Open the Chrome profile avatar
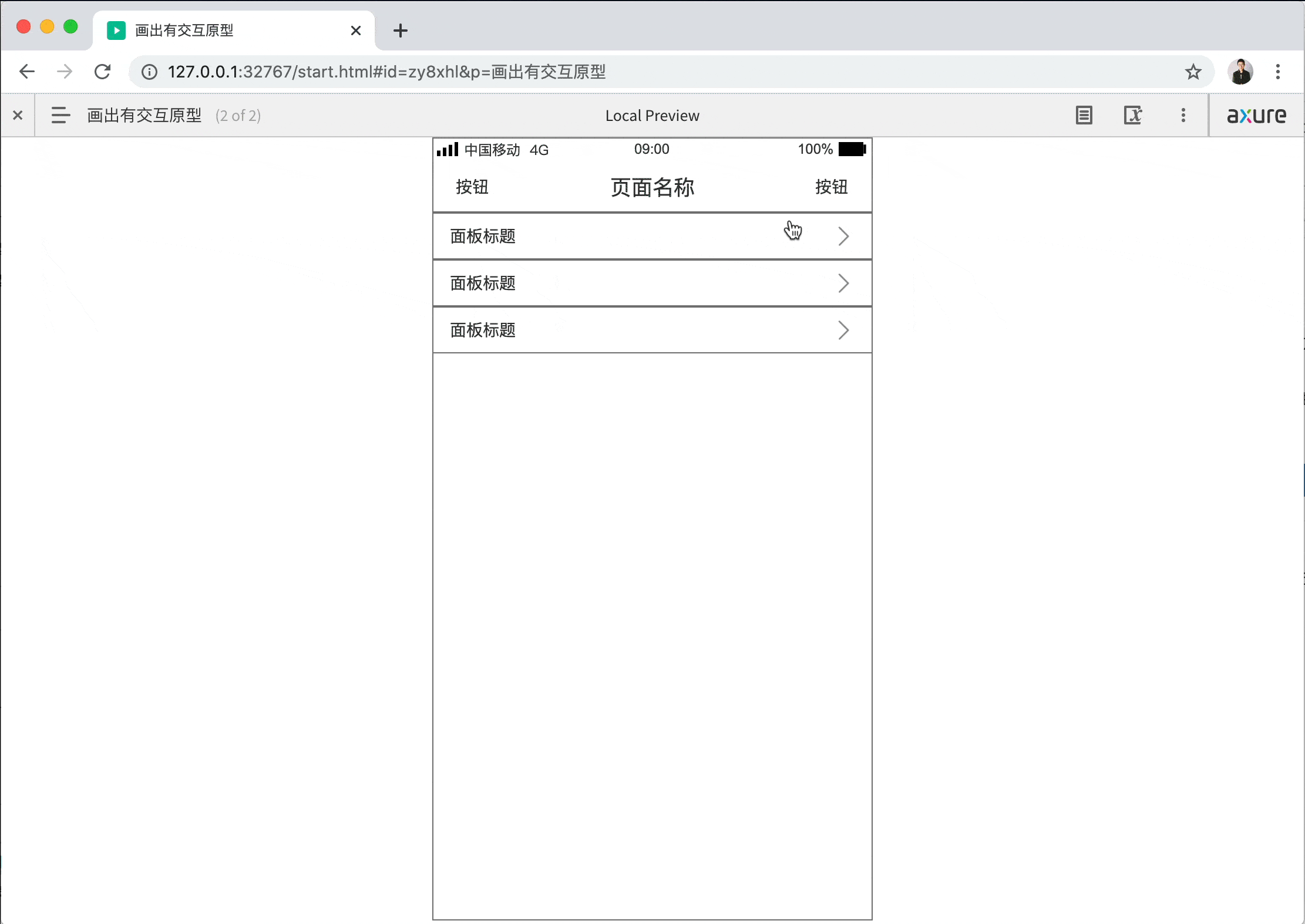 (x=1240, y=72)
